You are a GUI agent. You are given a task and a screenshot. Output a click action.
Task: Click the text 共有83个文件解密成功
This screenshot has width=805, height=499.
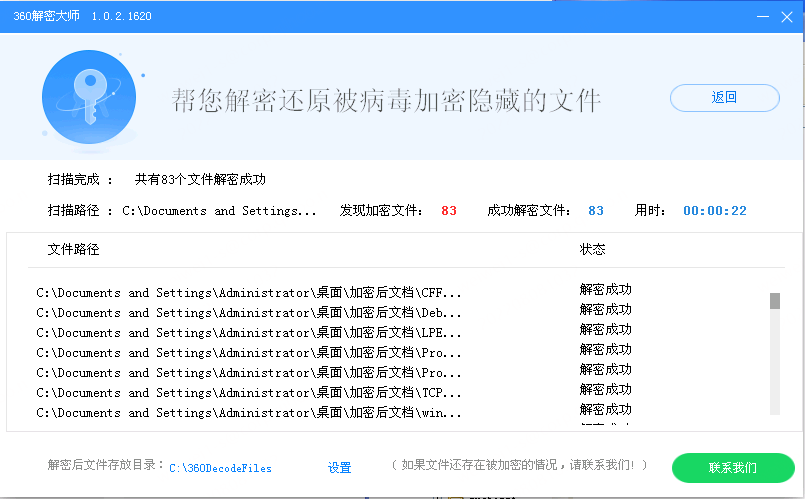click(x=200, y=179)
